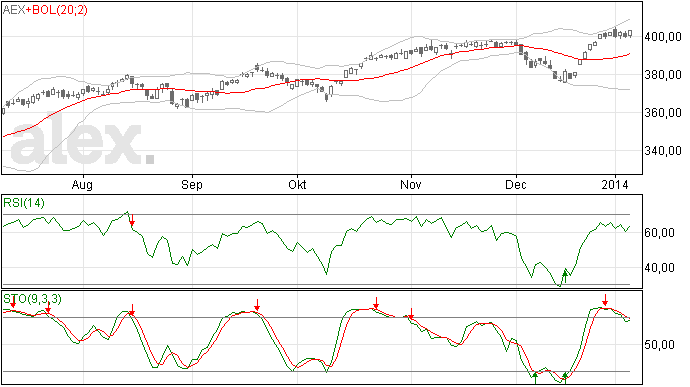Click the 360,00 price axis label
This screenshot has width=690, height=387.
click(x=663, y=113)
